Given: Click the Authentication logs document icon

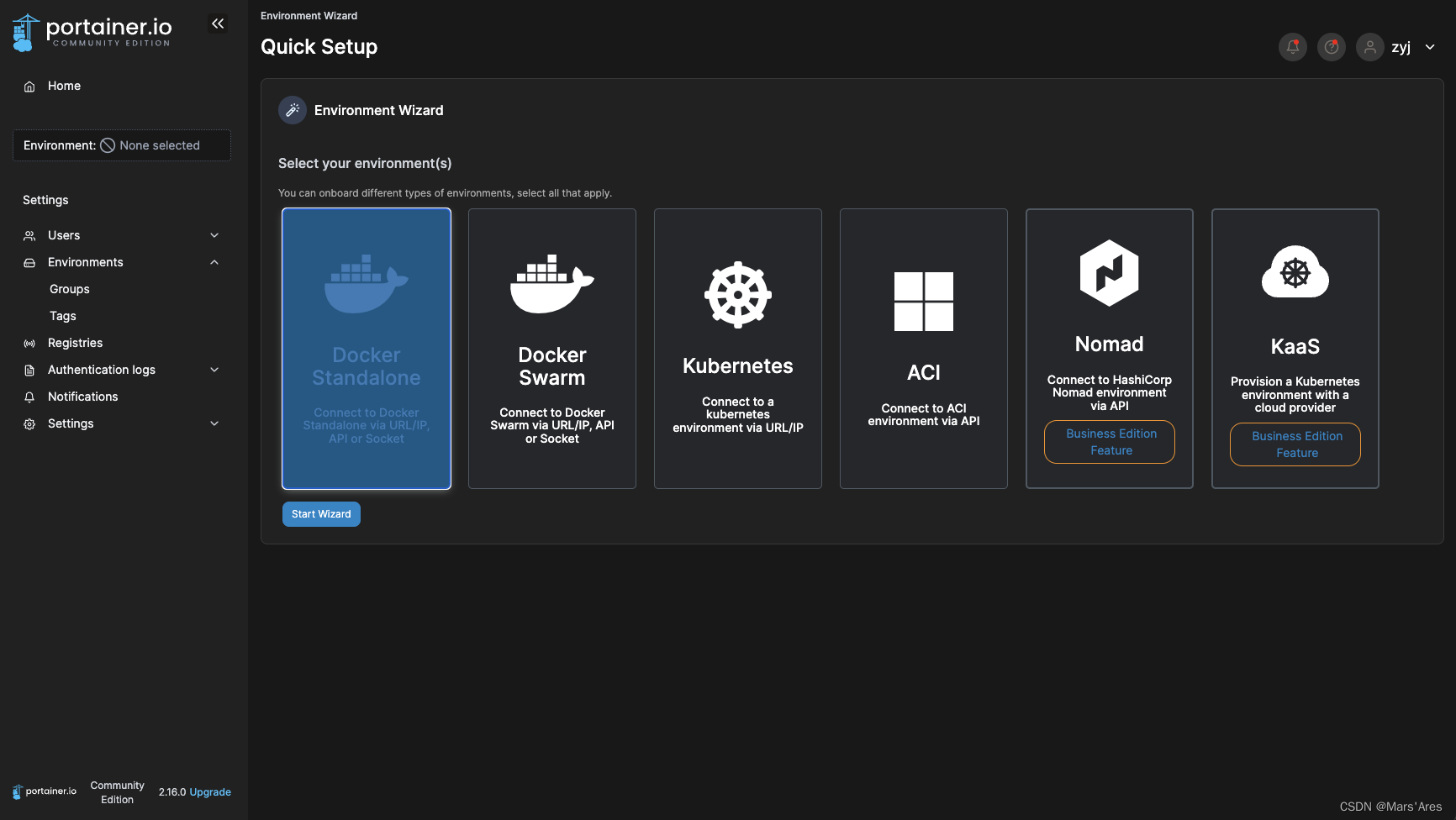Looking at the screenshot, I should 29,371.
